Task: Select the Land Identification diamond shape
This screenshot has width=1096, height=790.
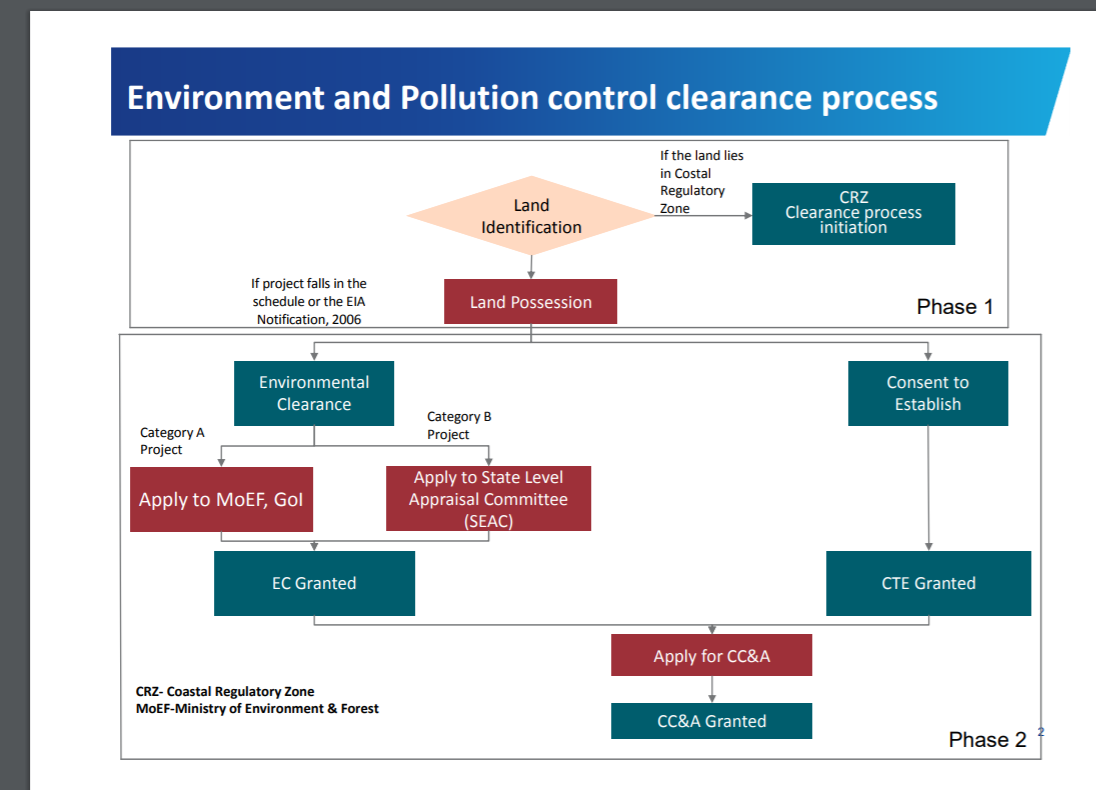Action: 531,216
